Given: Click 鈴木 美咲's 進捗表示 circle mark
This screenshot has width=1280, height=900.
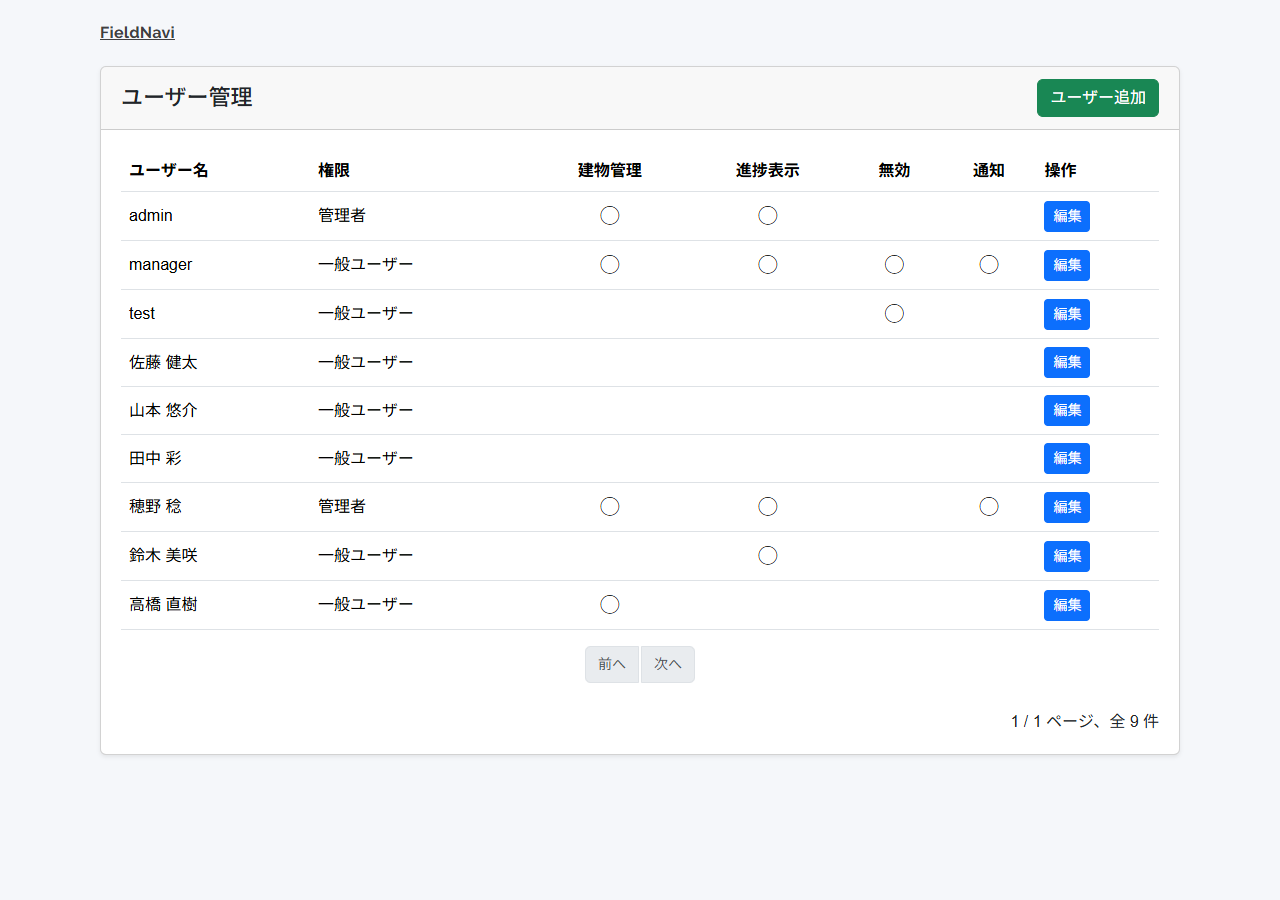Looking at the screenshot, I should click(x=768, y=555).
